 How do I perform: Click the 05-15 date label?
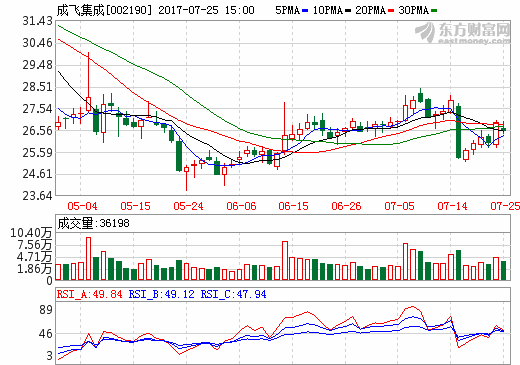pyautogui.click(x=135, y=206)
